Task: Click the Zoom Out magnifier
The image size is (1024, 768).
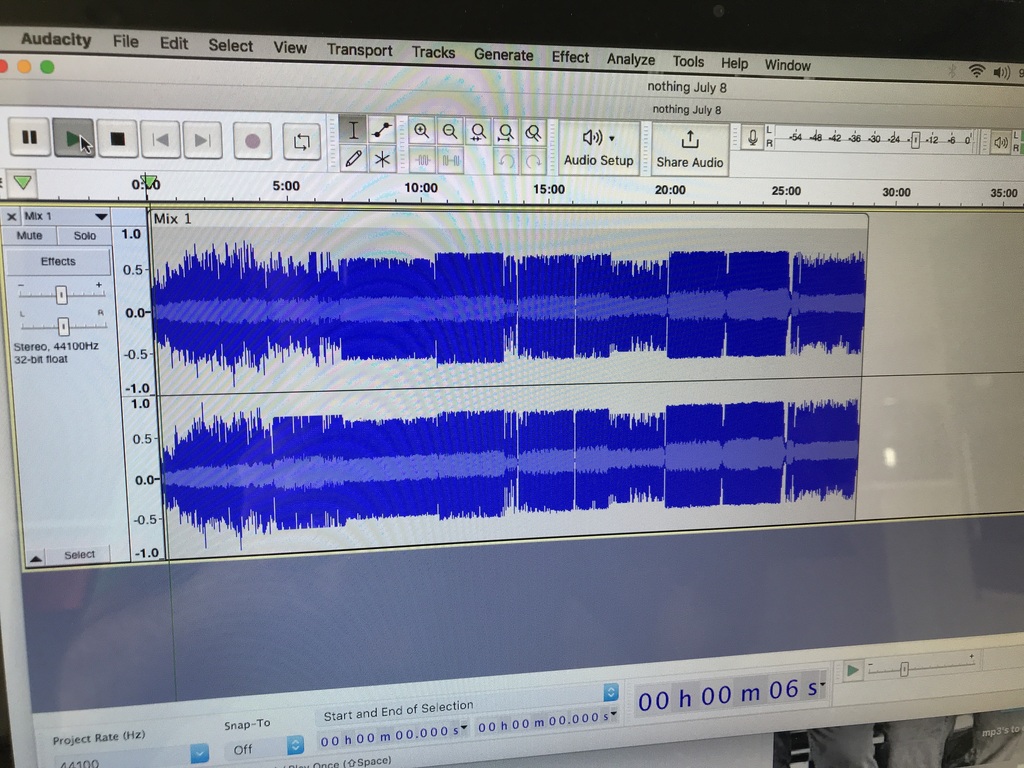Action: (x=450, y=132)
